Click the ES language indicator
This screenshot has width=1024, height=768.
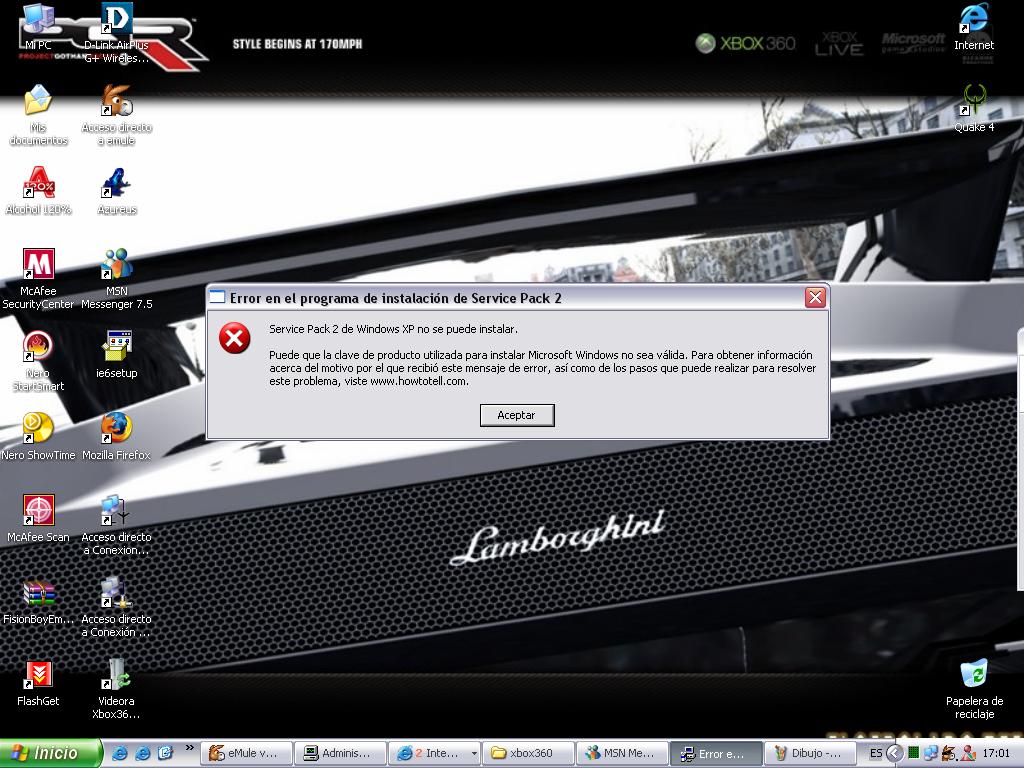tap(876, 753)
